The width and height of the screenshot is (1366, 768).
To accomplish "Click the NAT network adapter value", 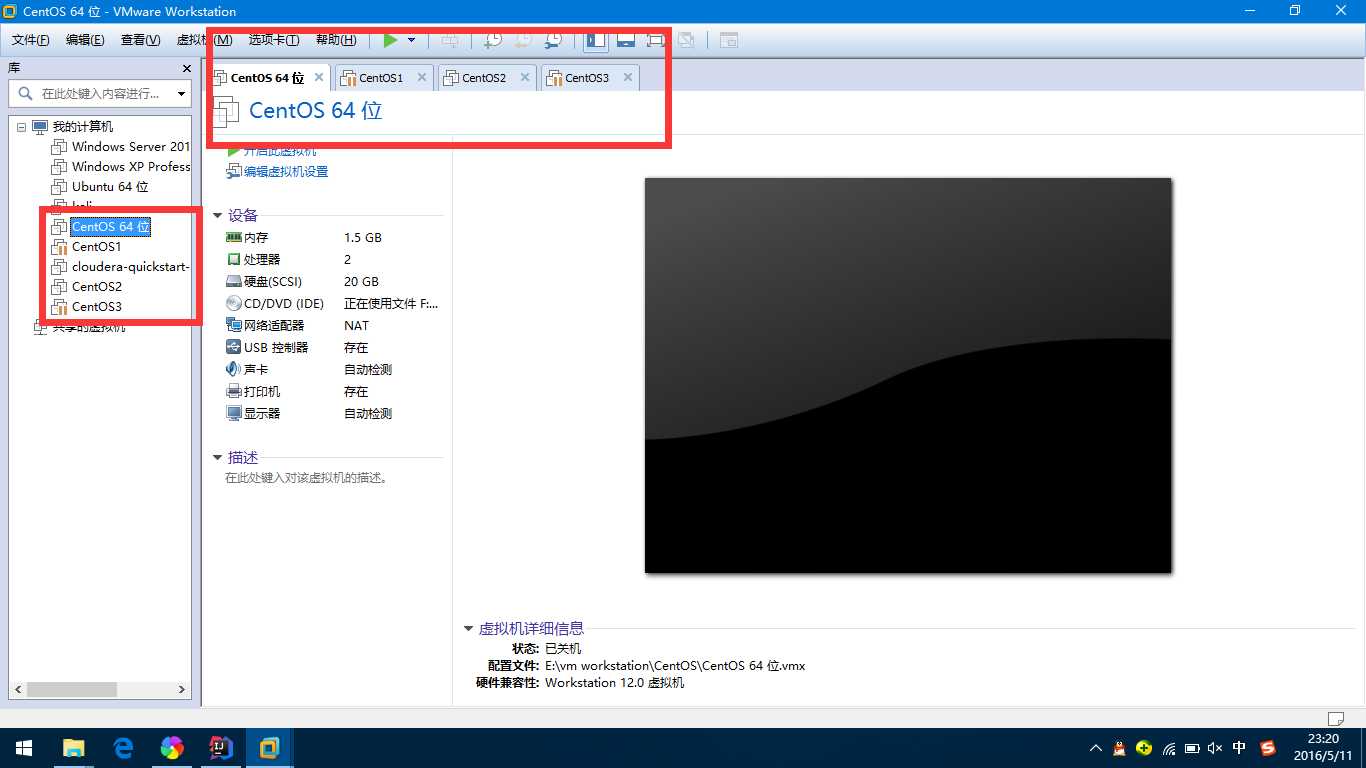I will click(x=356, y=326).
